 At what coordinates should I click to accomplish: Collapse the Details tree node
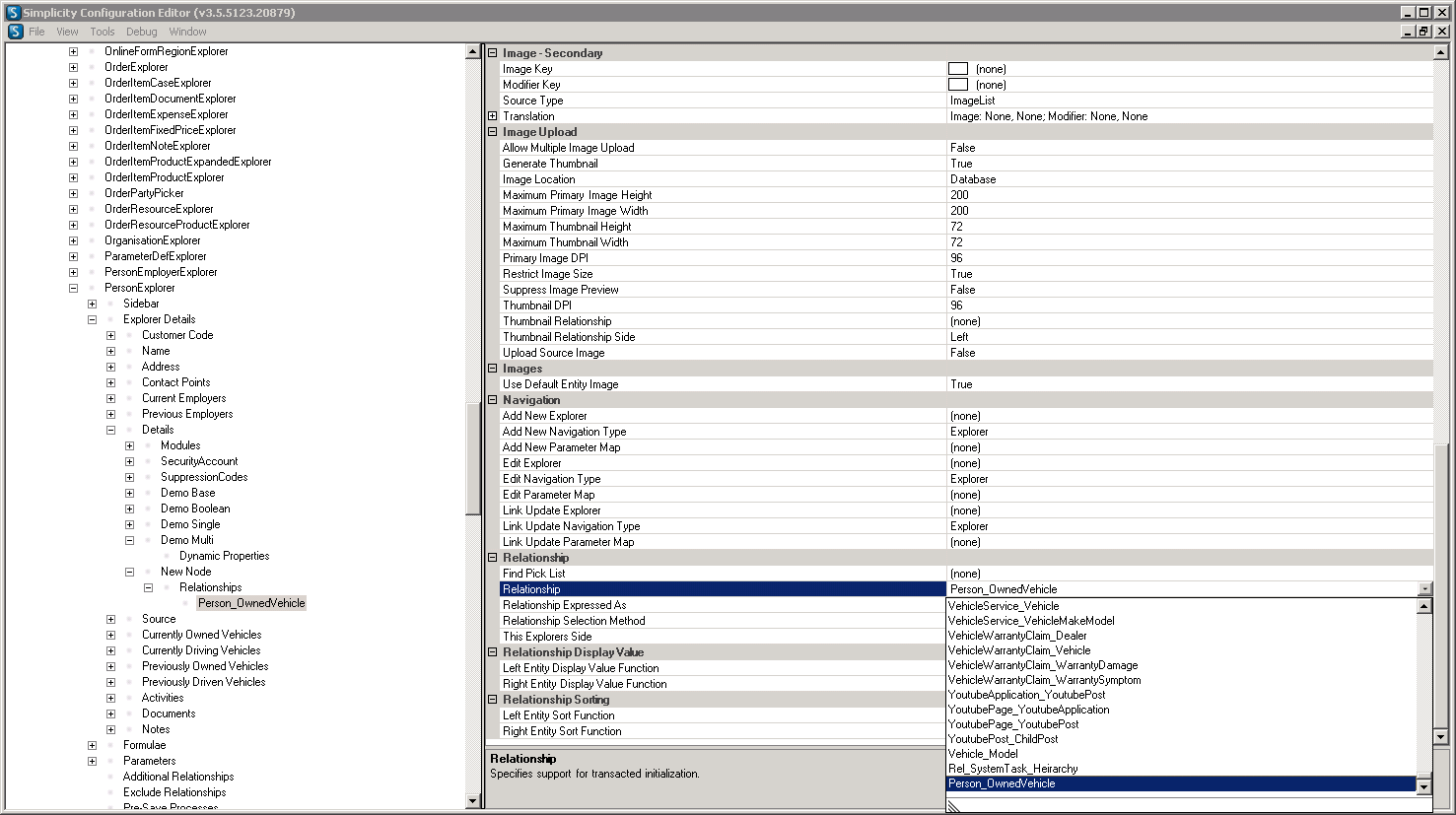point(110,430)
